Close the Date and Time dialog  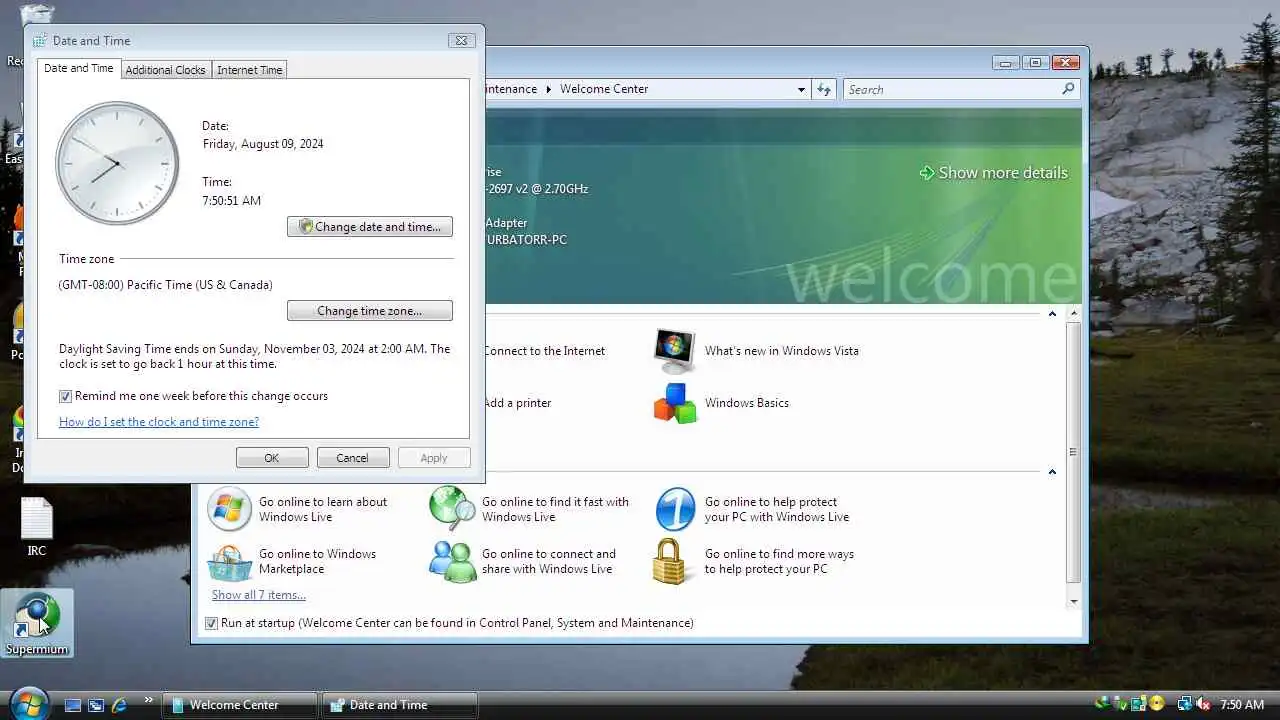[461, 41]
